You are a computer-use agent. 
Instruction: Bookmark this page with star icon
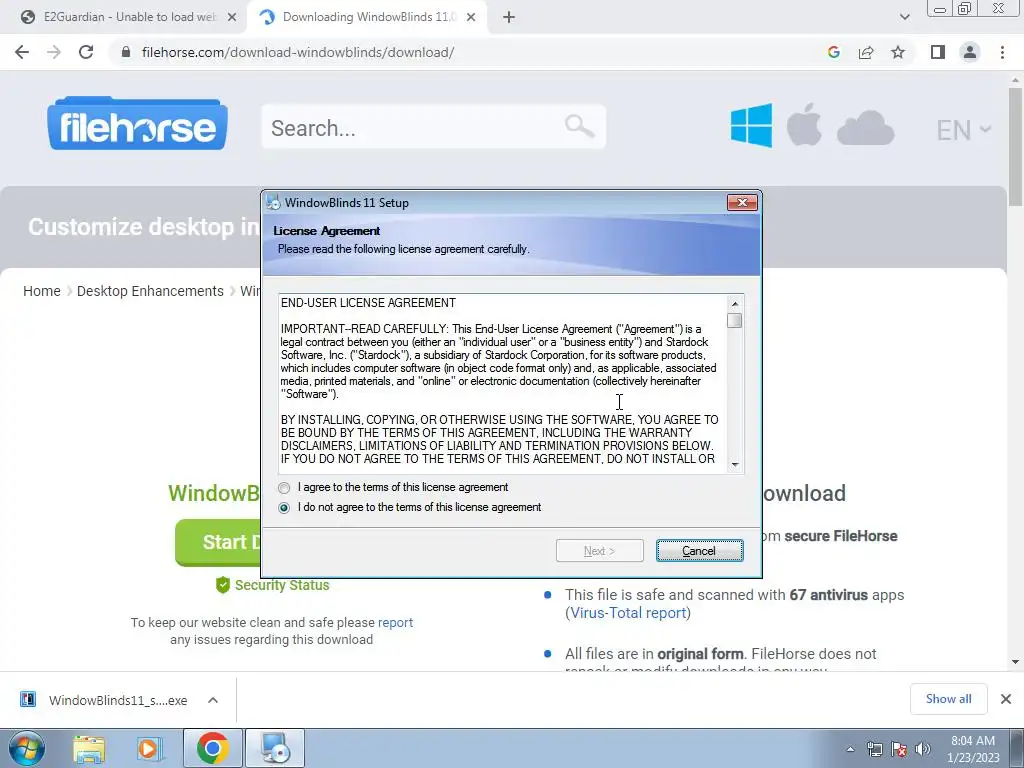pos(898,52)
